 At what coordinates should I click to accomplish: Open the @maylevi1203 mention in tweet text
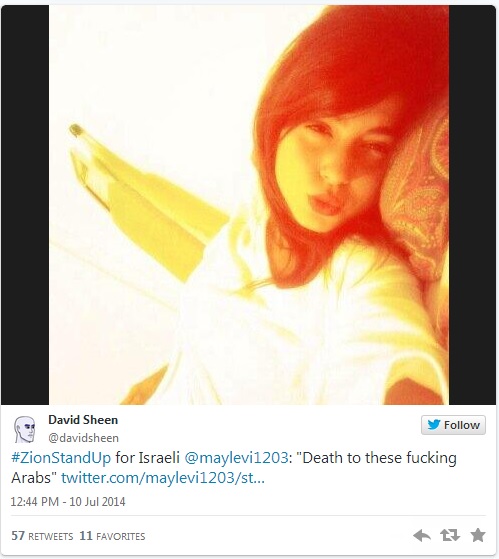click(x=236, y=458)
